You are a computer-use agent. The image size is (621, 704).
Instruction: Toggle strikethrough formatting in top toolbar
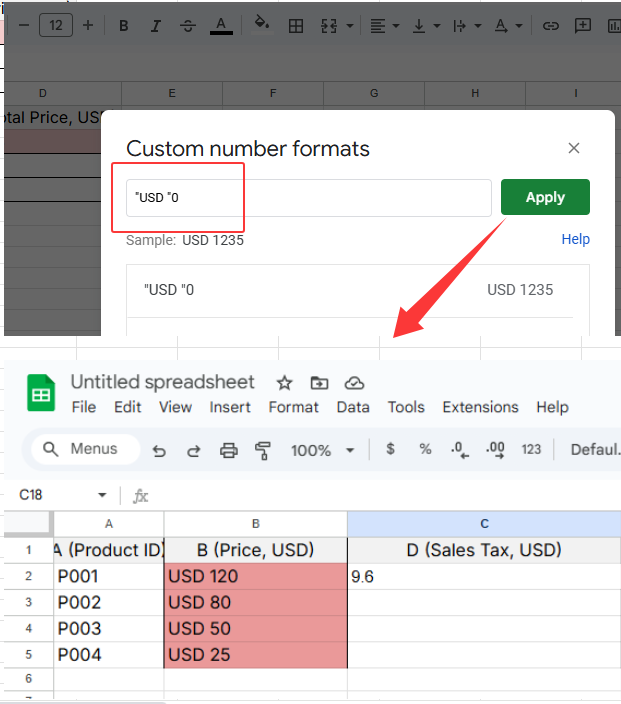[x=188, y=26]
